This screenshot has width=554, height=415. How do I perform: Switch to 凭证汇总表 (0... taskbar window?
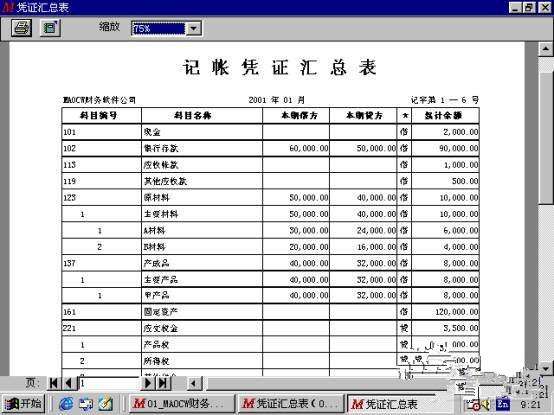[291, 403]
